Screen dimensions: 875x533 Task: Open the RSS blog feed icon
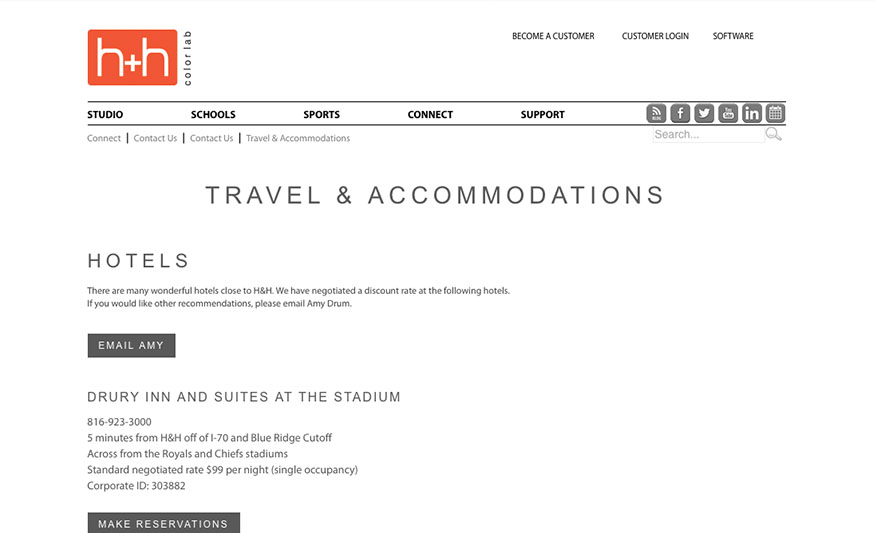click(656, 113)
